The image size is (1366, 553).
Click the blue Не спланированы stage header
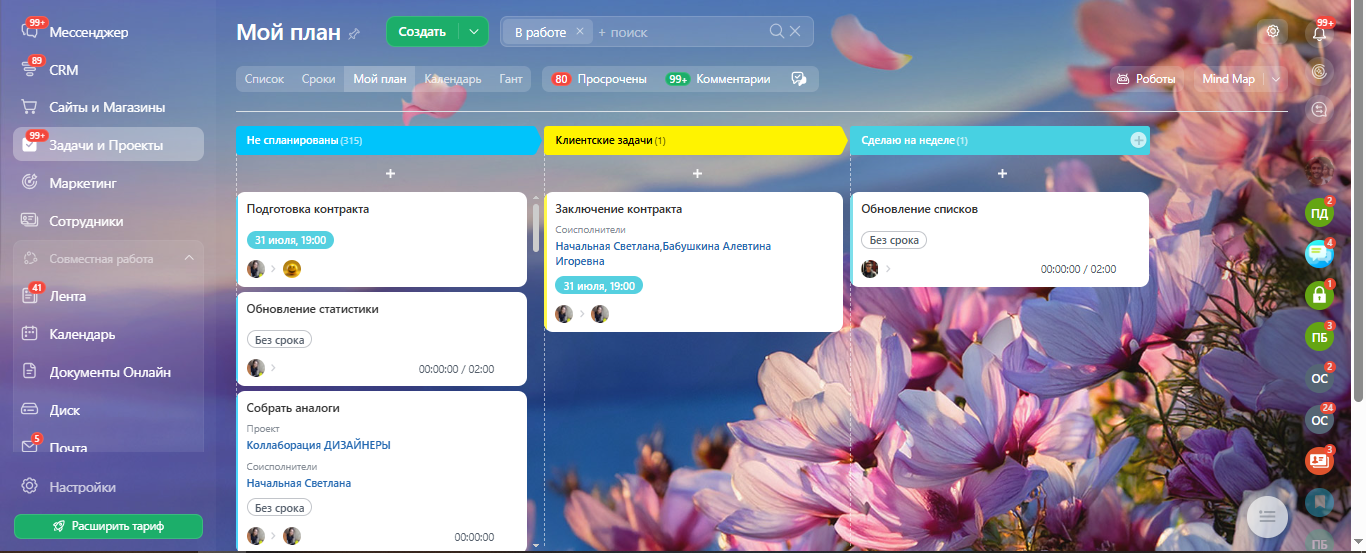point(387,141)
